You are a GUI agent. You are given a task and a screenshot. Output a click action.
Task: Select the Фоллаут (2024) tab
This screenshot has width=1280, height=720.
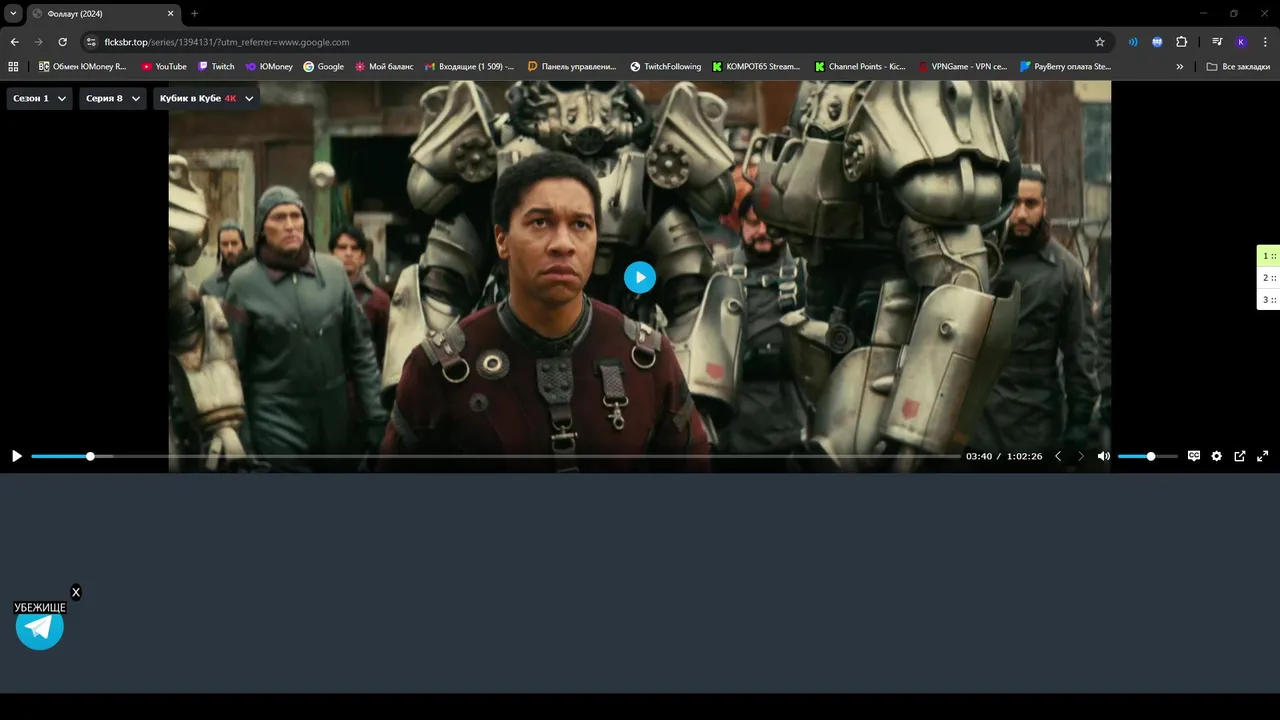104,13
